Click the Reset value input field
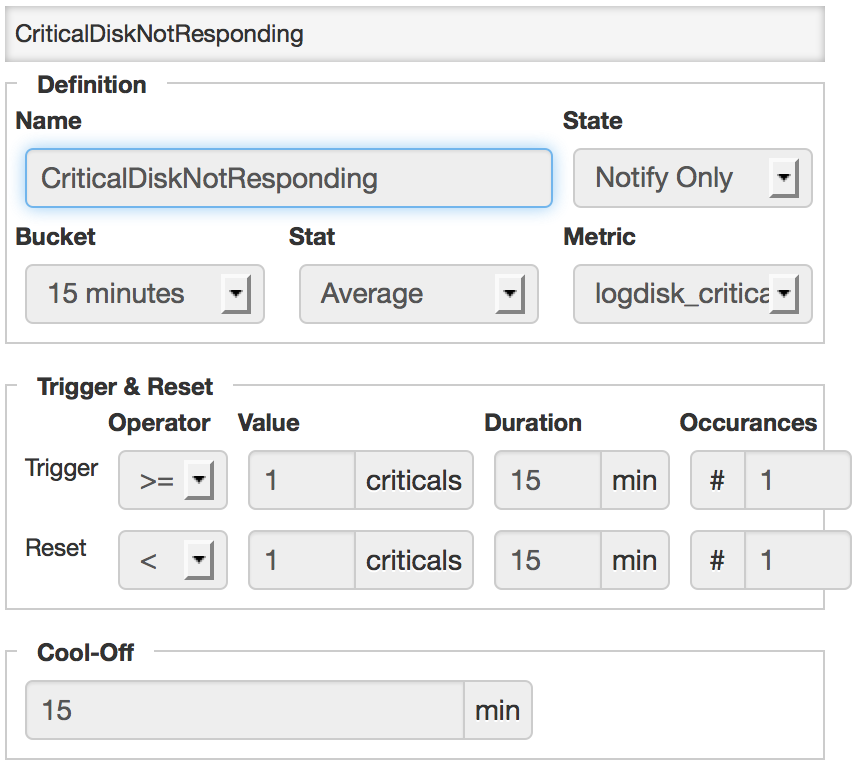Image resolution: width=860 pixels, height=774 pixels. coord(301,561)
